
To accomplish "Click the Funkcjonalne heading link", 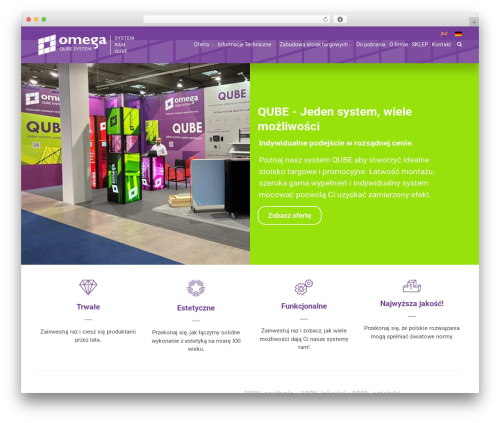I will (304, 306).
